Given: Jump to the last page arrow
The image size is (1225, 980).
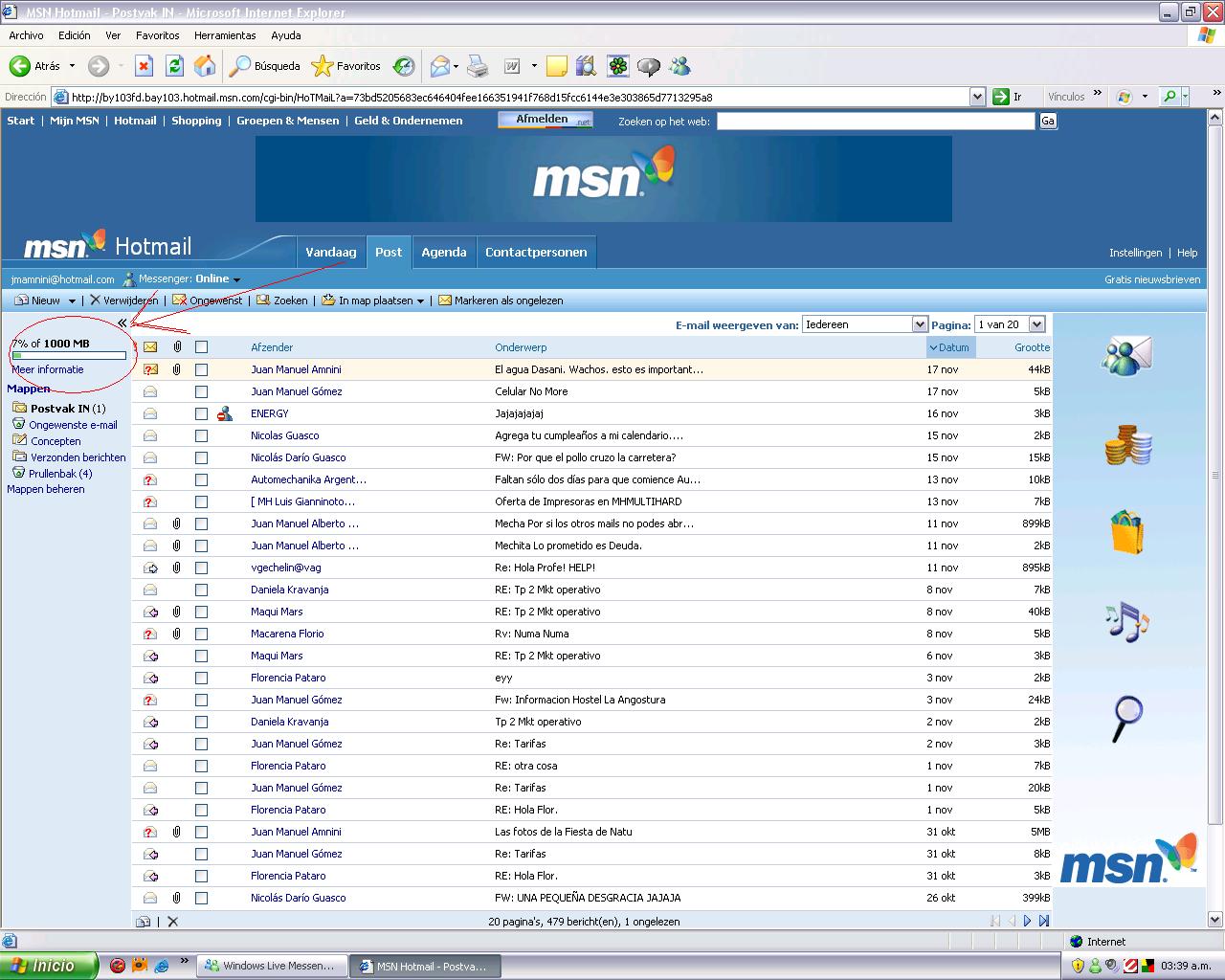Looking at the screenshot, I should click(x=1043, y=921).
